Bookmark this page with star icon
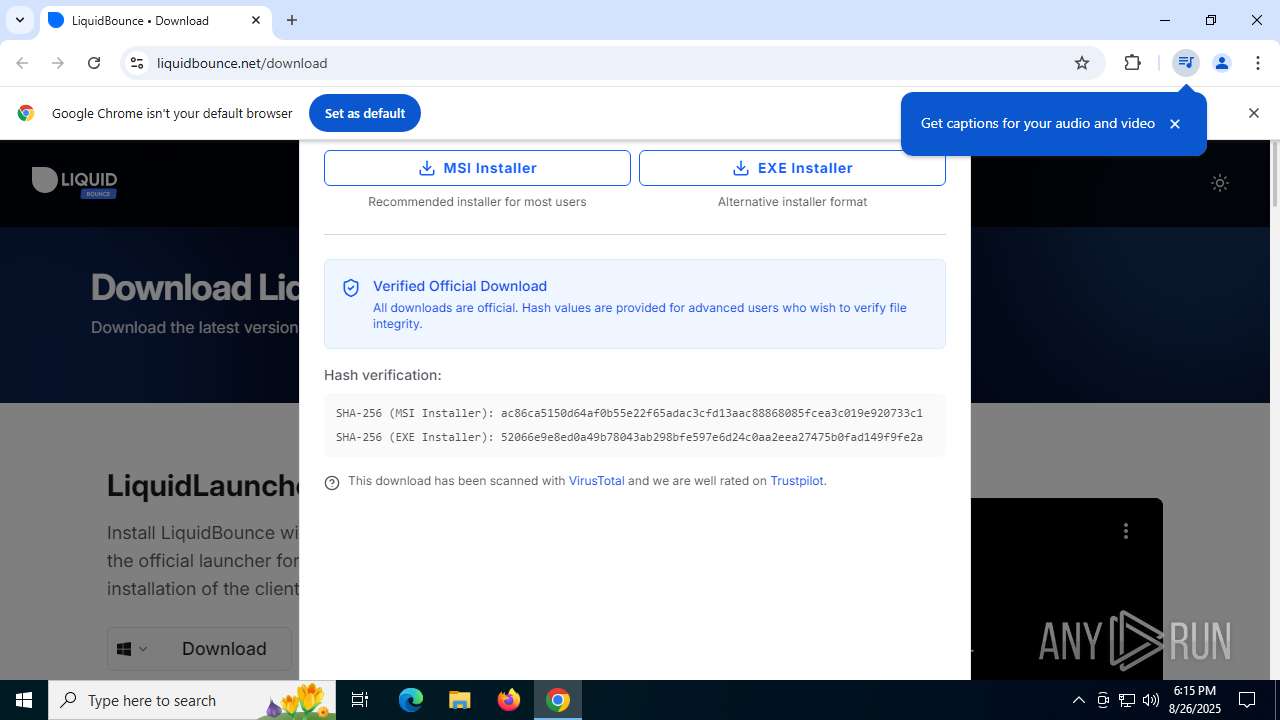Image resolution: width=1280 pixels, height=720 pixels. pos(1081,63)
